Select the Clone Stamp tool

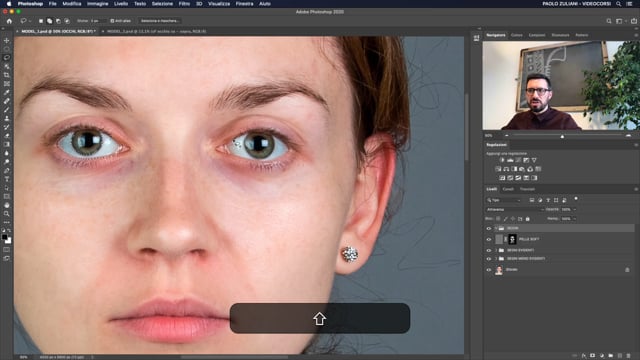pyautogui.click(x=7, y=118)
